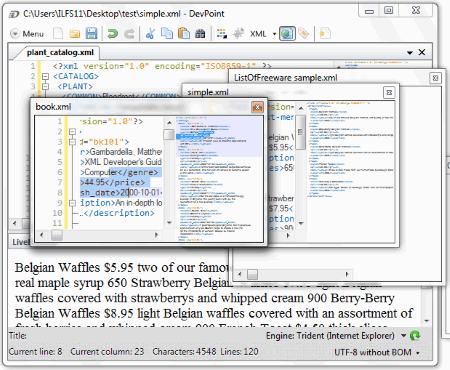
Task: Click book.xml horizontal scroll right arrow
Action: (x=156, y=235)
